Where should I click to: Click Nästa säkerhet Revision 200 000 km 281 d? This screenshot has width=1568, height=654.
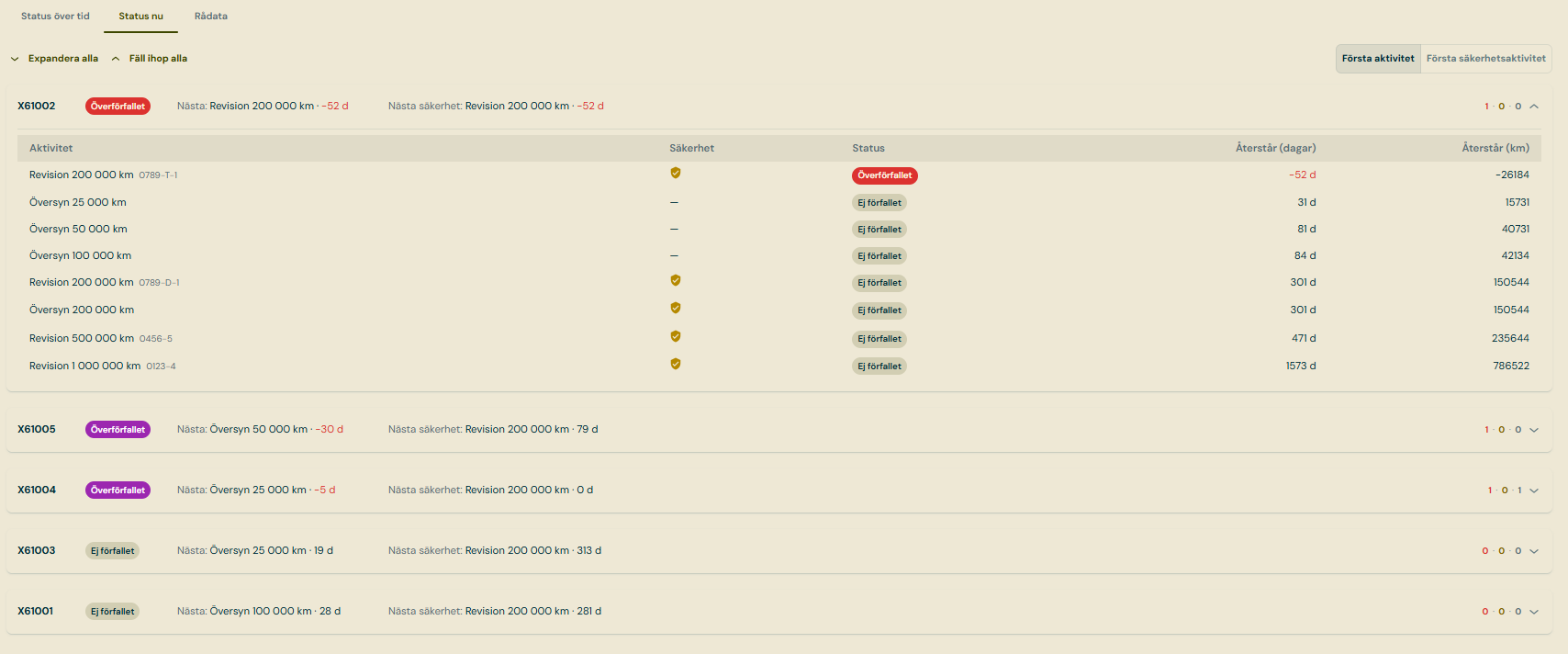(x=495, y=611)
